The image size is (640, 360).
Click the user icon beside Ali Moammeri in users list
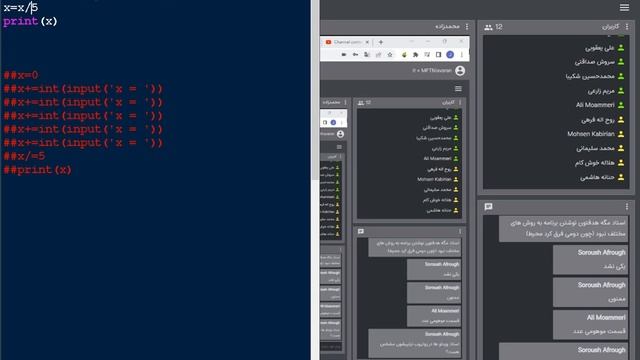621,105
